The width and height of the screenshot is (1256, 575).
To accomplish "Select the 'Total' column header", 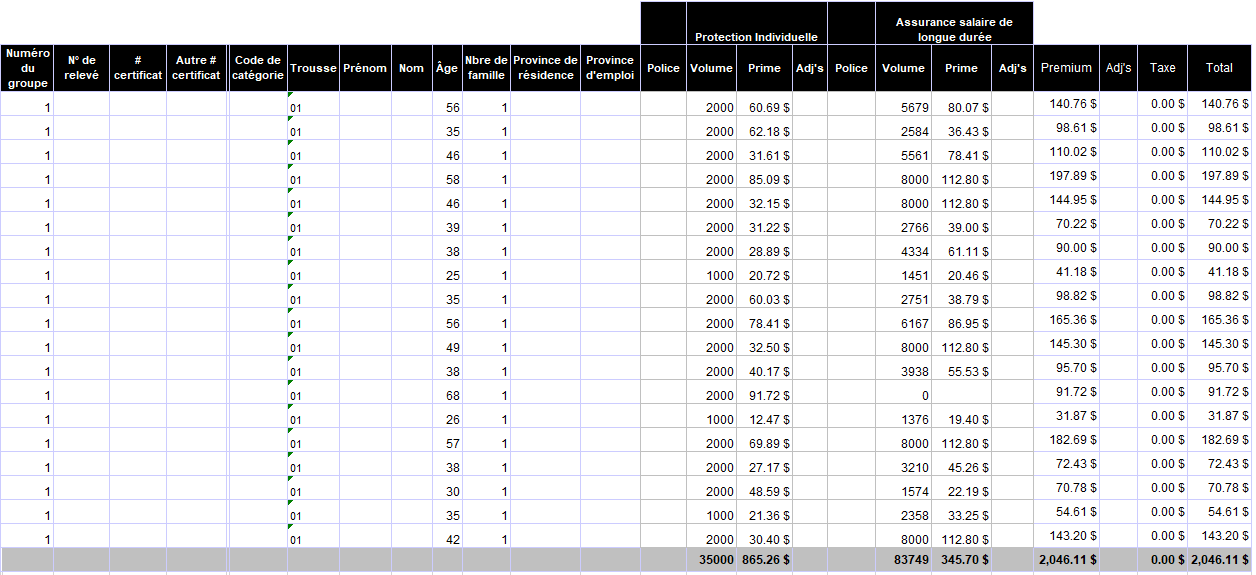I will [x=1219, y=68].
